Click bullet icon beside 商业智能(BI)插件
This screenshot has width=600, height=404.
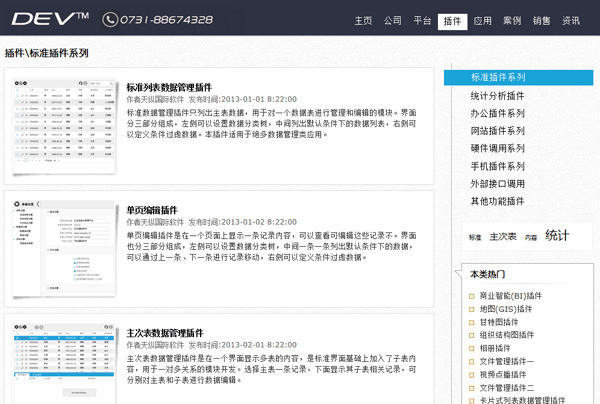(472, 296)
